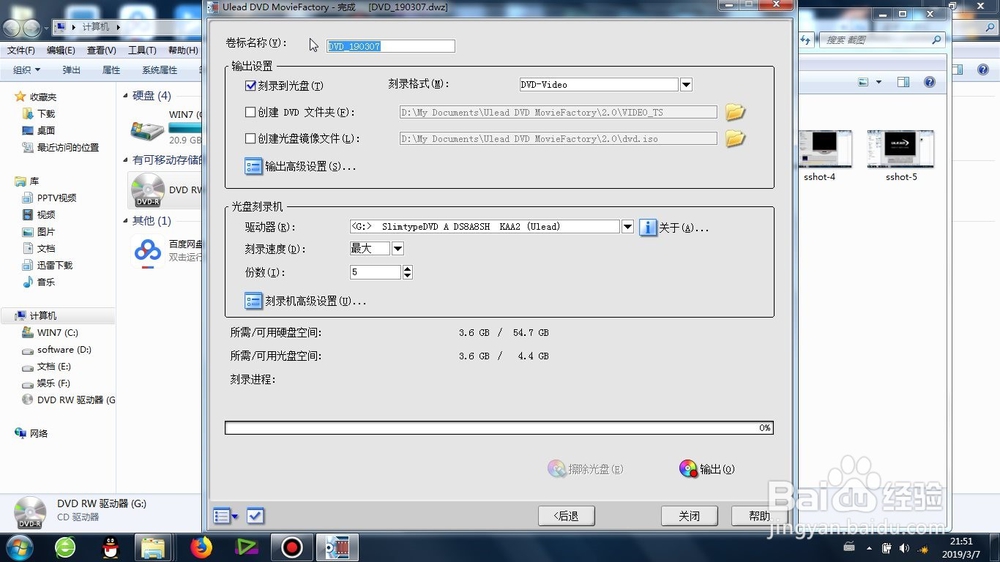This screenshot has height=562, width=1000.
Task: Browse folder icon for VIDEO_TS path
Action: tap(735, 112)
